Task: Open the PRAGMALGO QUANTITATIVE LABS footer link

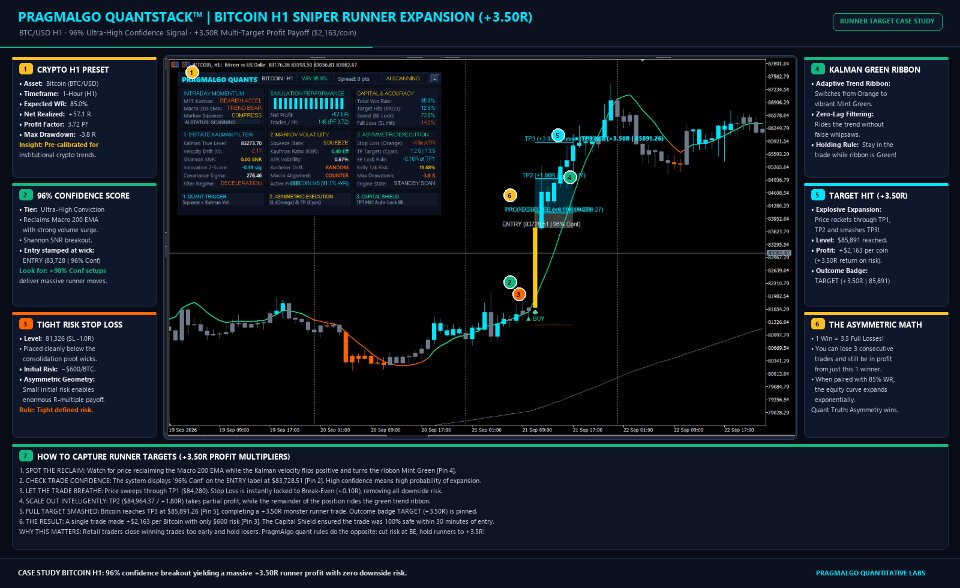Action: pyautogui.click(x=871, y=573)
